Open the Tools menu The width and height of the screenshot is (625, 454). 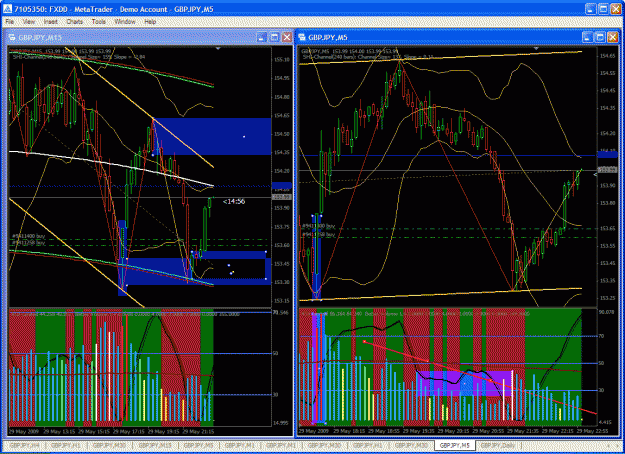pos(98,22)
